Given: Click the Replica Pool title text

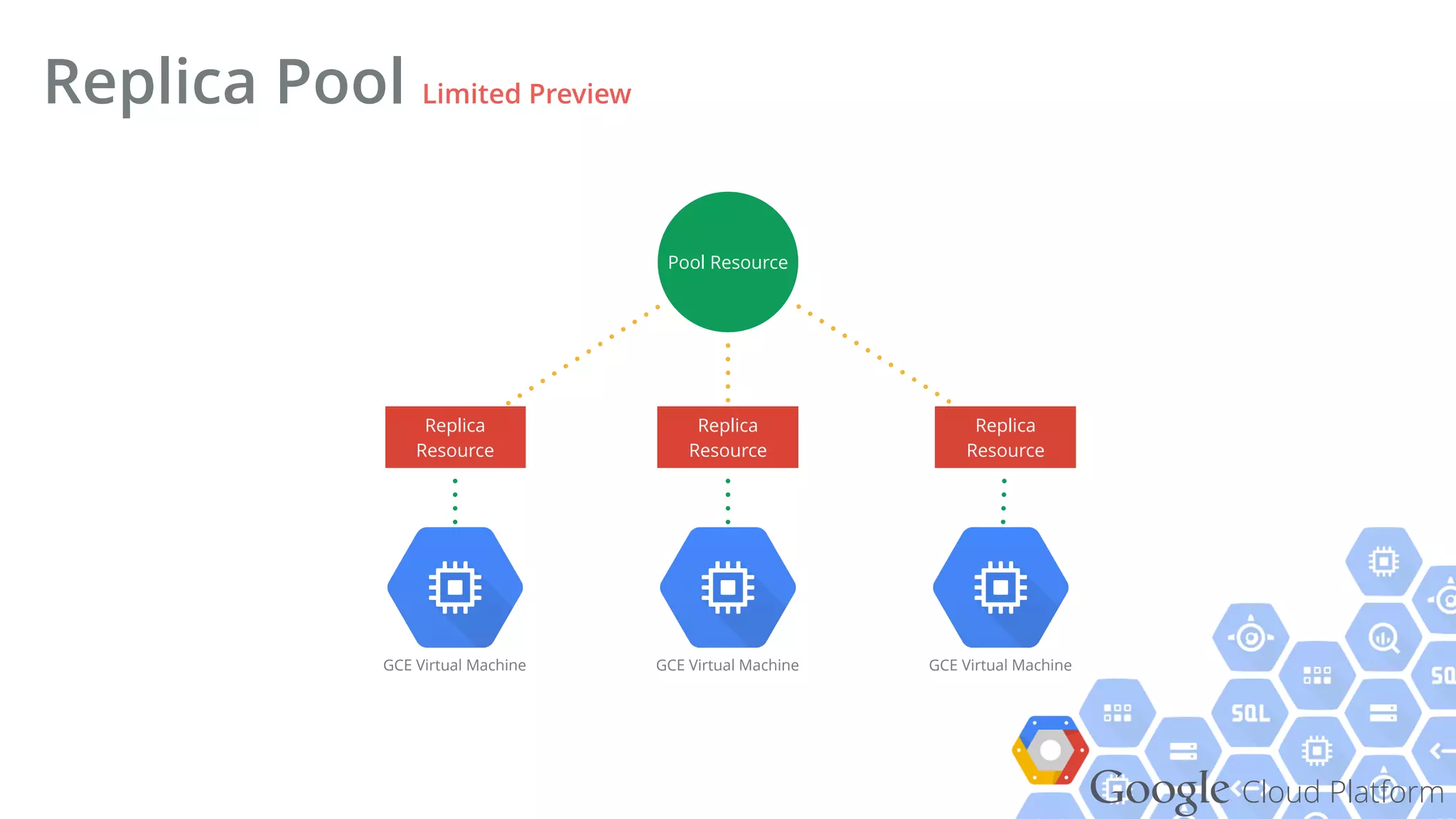Looking at the screenshot, I should (224, 82).
